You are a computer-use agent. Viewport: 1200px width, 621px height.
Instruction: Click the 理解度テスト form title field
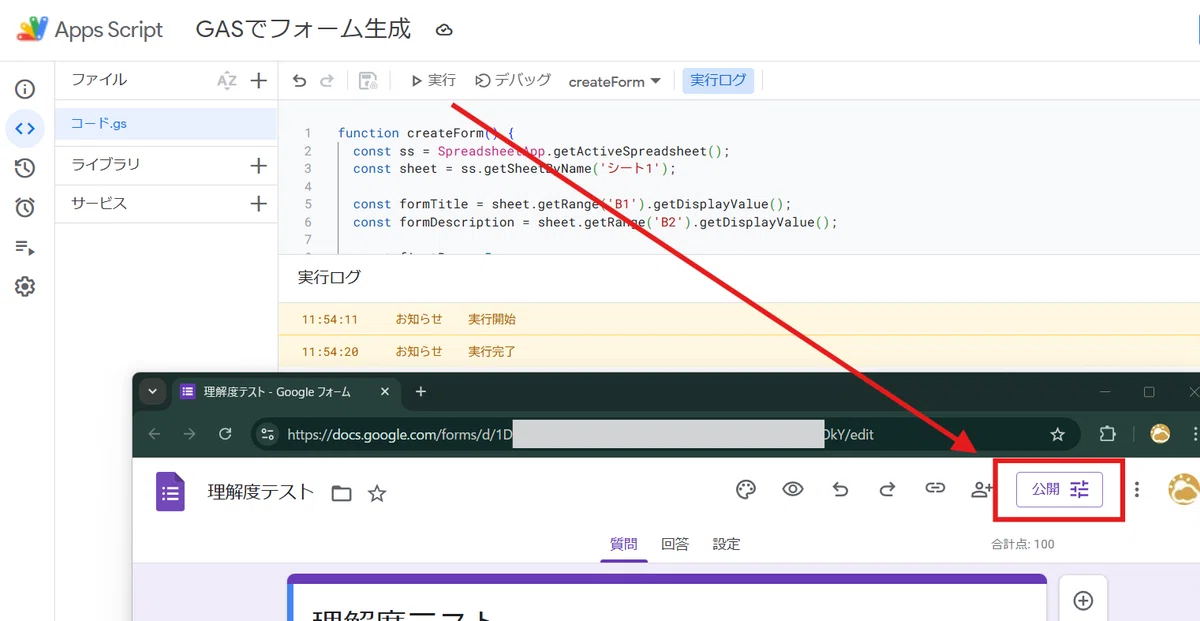pyautogui.click(x=260, y=492)
